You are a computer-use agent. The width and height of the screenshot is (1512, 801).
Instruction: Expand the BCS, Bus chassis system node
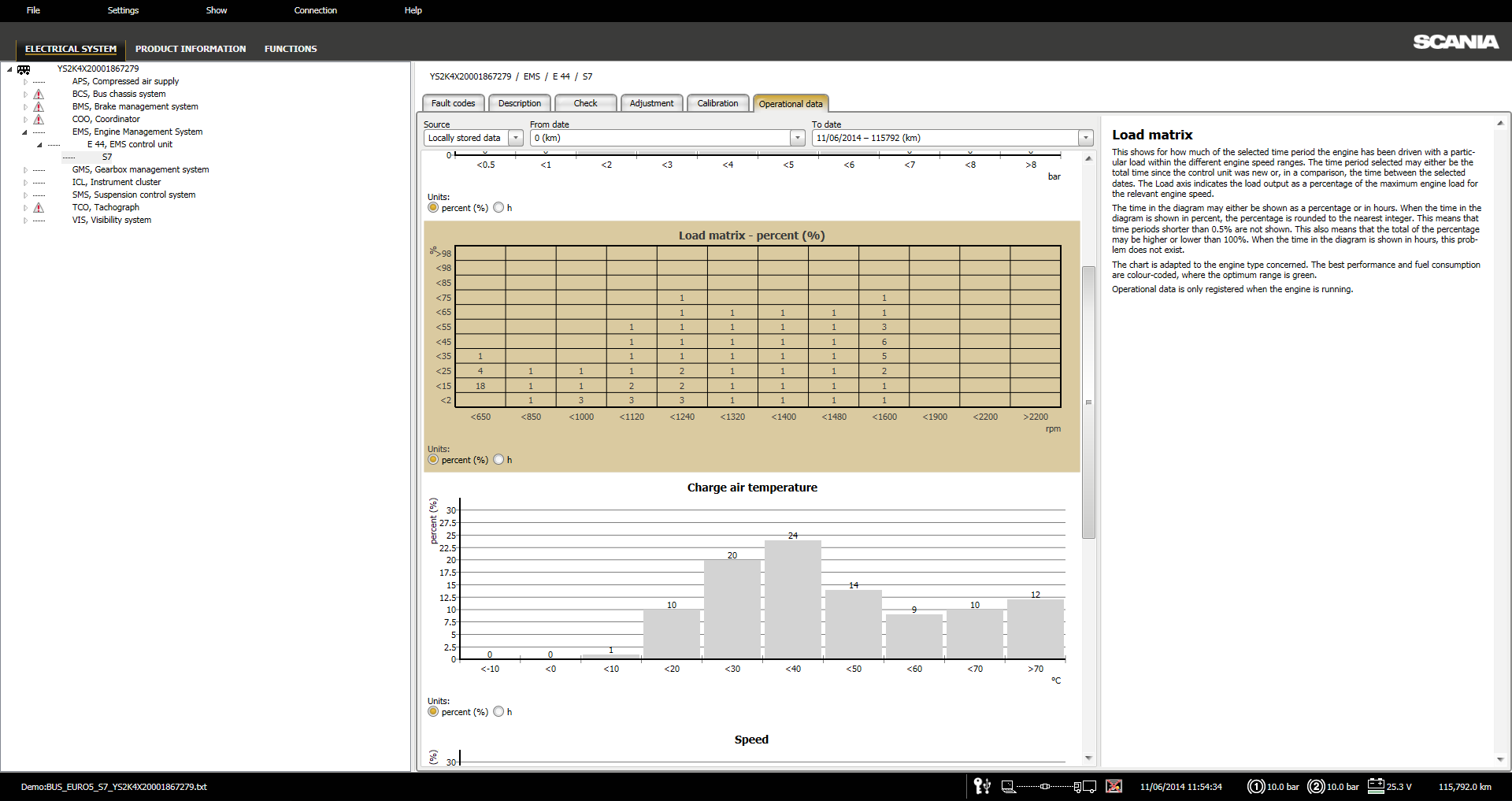25,95
